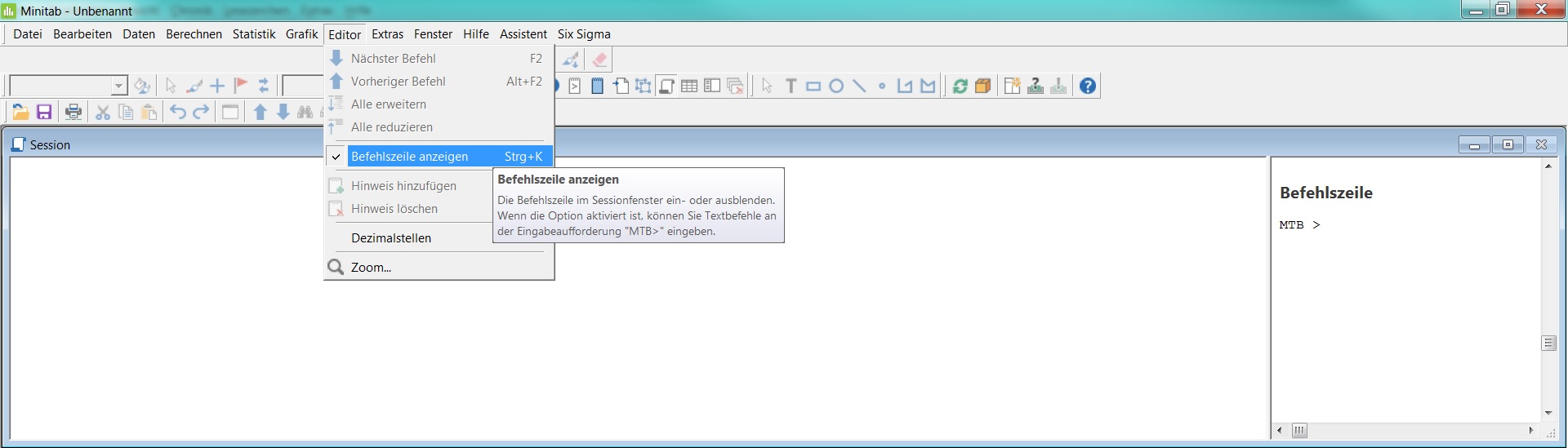Select the text T drawing tool

[791, 86]
